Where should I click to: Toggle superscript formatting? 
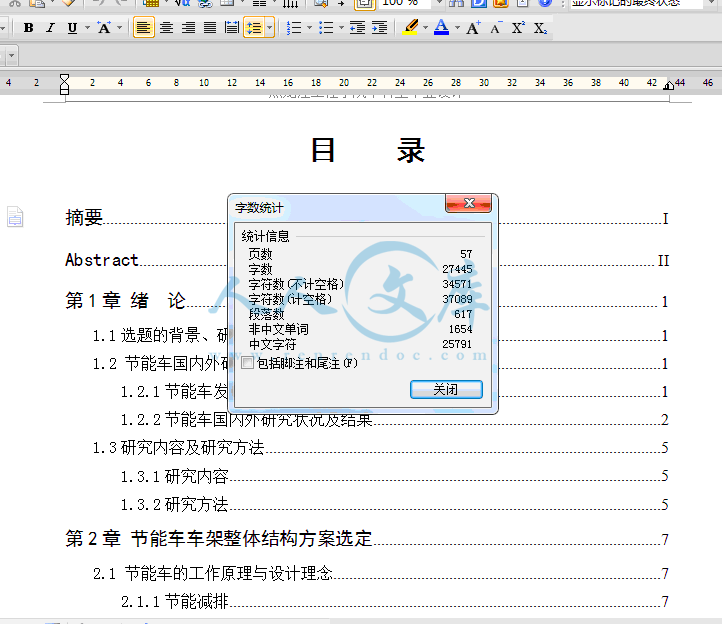tap(518, 28)
